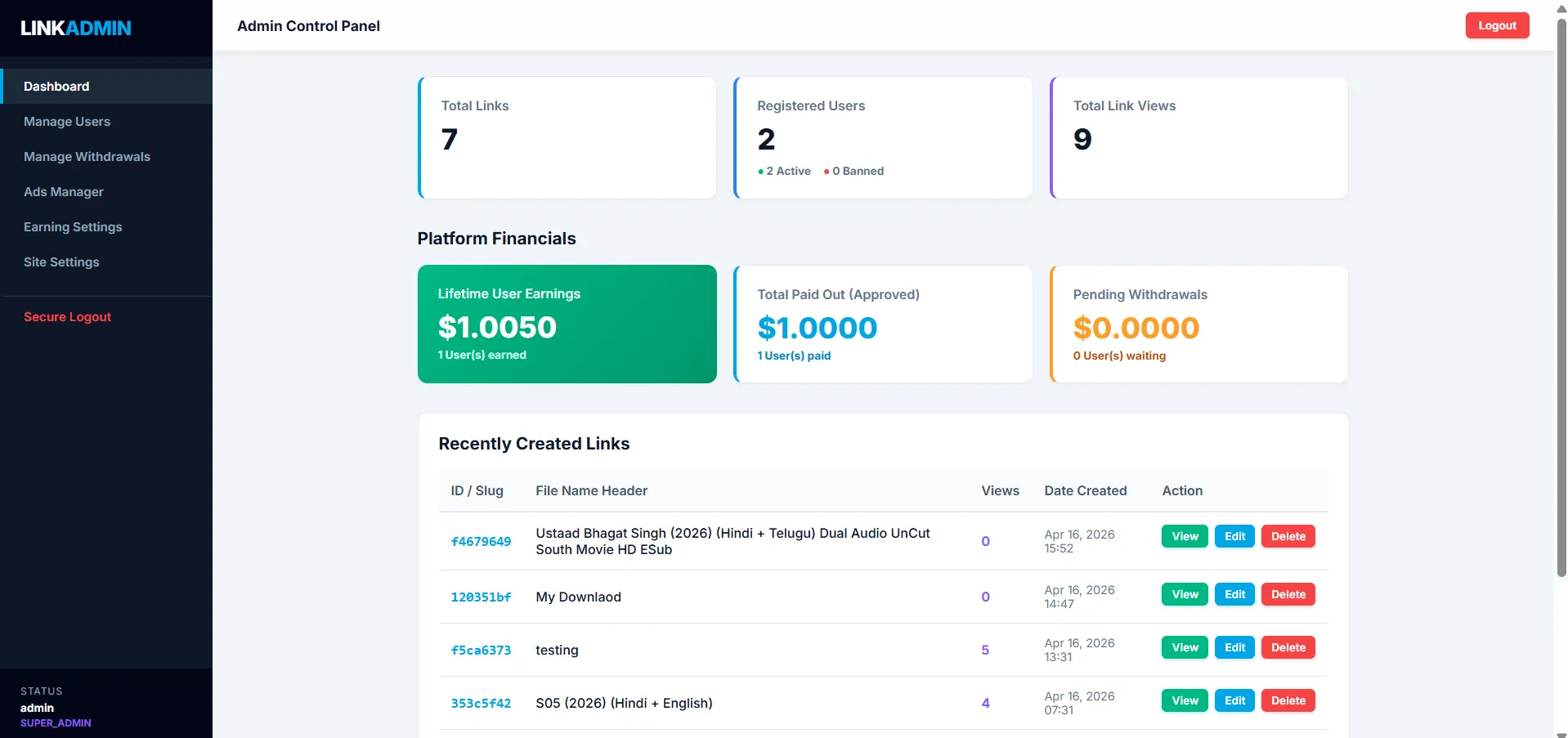1568x738 pixels.
Task: Select the Dashboard menu item
Action: pos(56,87)
